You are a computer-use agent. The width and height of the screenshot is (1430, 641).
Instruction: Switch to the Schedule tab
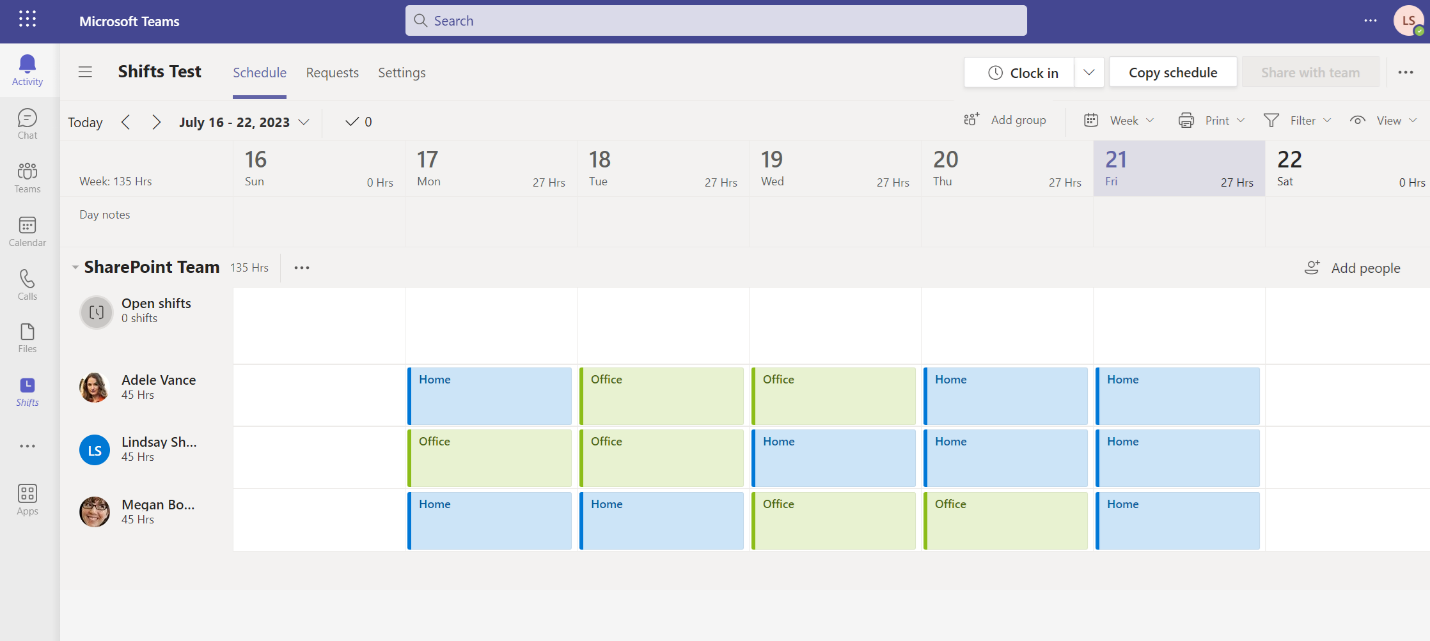click(x=260, y=73)
